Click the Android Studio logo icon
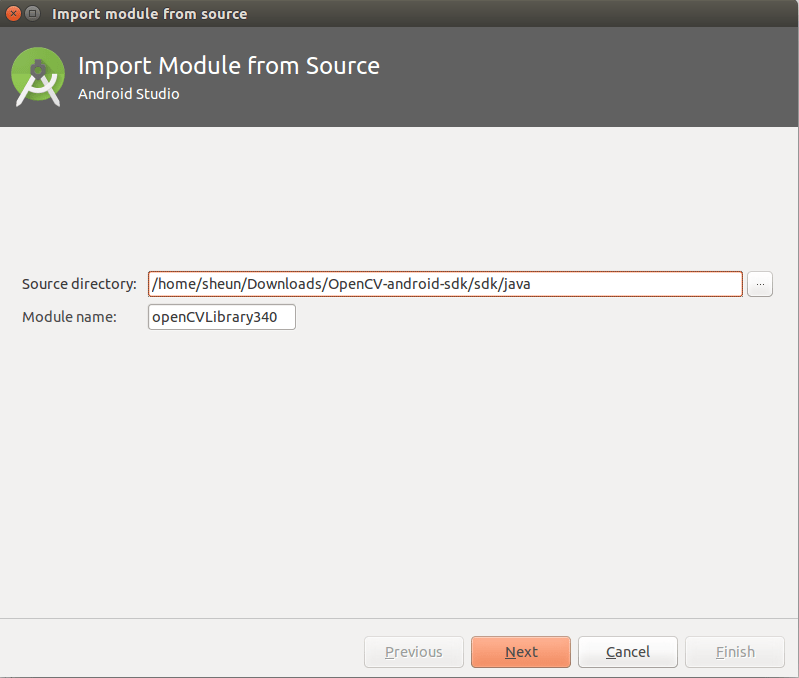Image resolution: width=799 pixels, height=678 pixels. coord(38,78)
